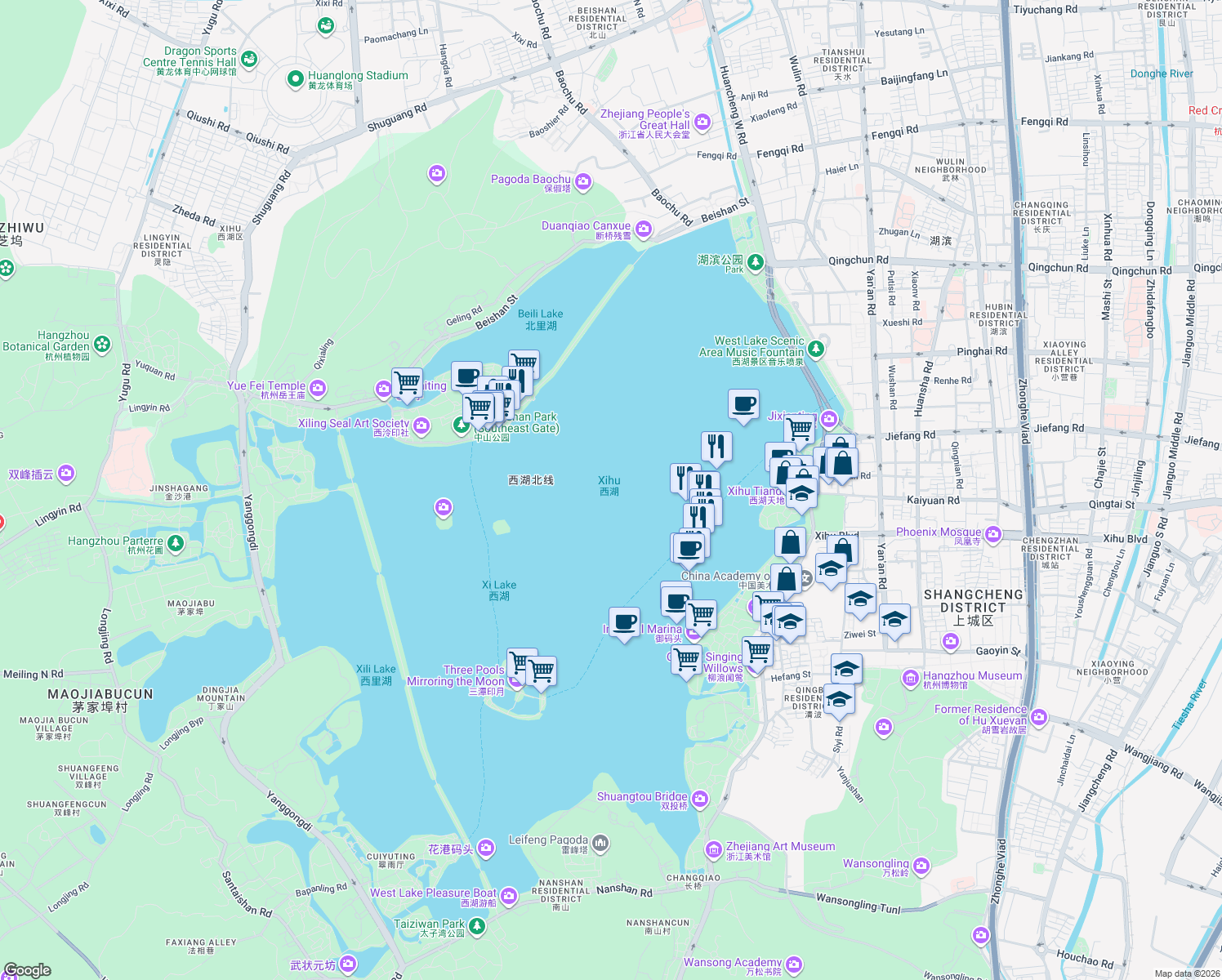This screenshot has width=1222, height=980.
Task: Click the graduation cap icon near Hangzhou Museum
Action: point(845,668)
